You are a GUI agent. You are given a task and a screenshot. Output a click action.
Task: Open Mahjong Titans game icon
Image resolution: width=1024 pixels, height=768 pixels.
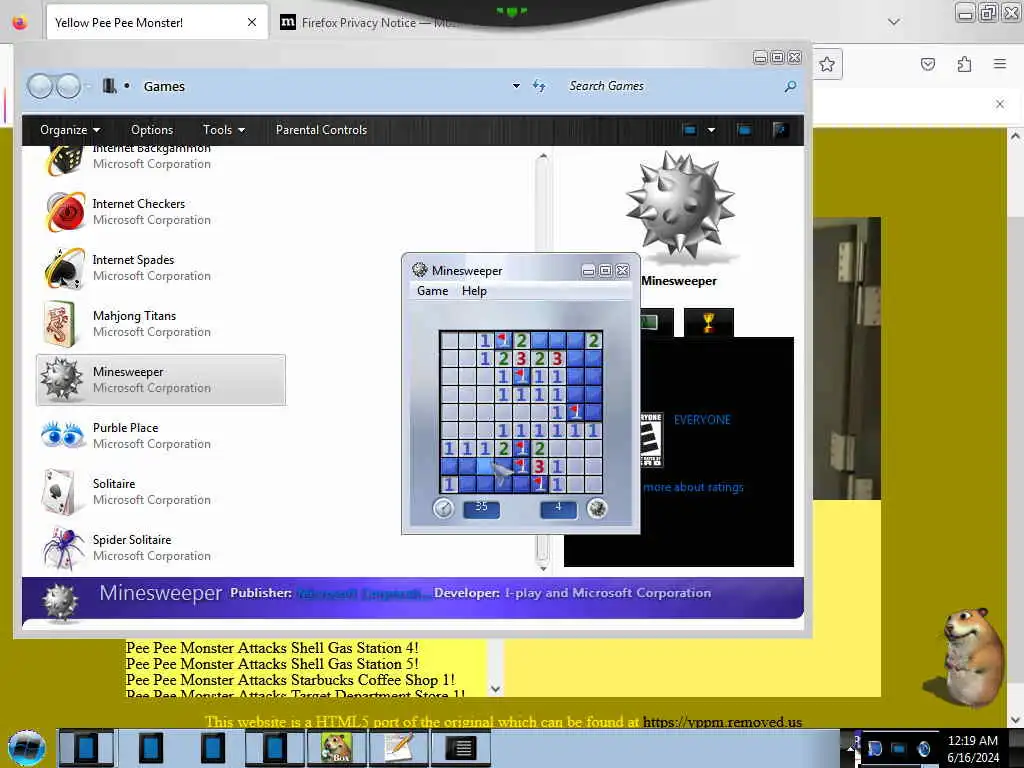point(60,323)
